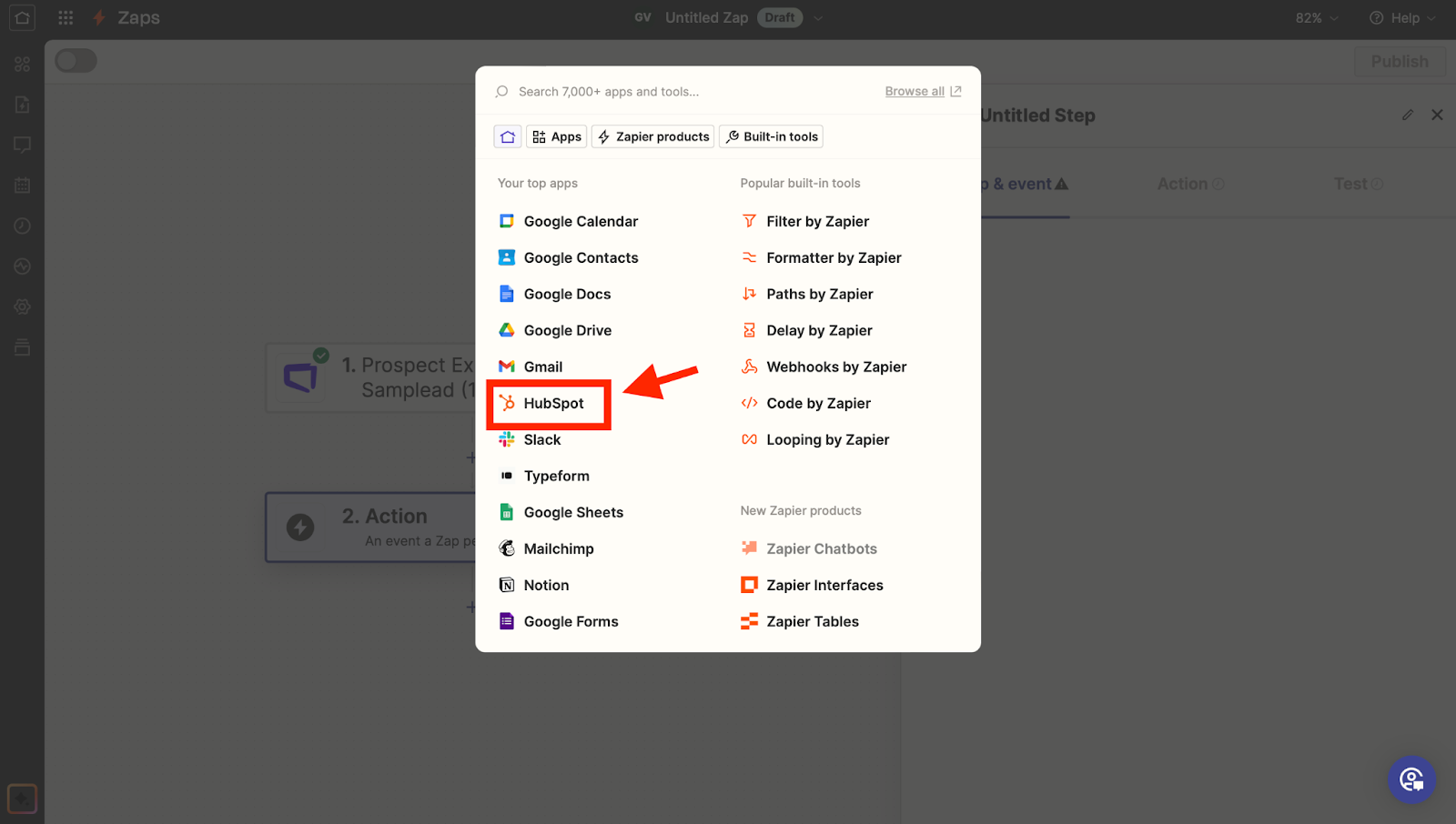Screen dimensions: 1456x824
Task: Close the Untitled Step panel
Action: coord(1437,115)
